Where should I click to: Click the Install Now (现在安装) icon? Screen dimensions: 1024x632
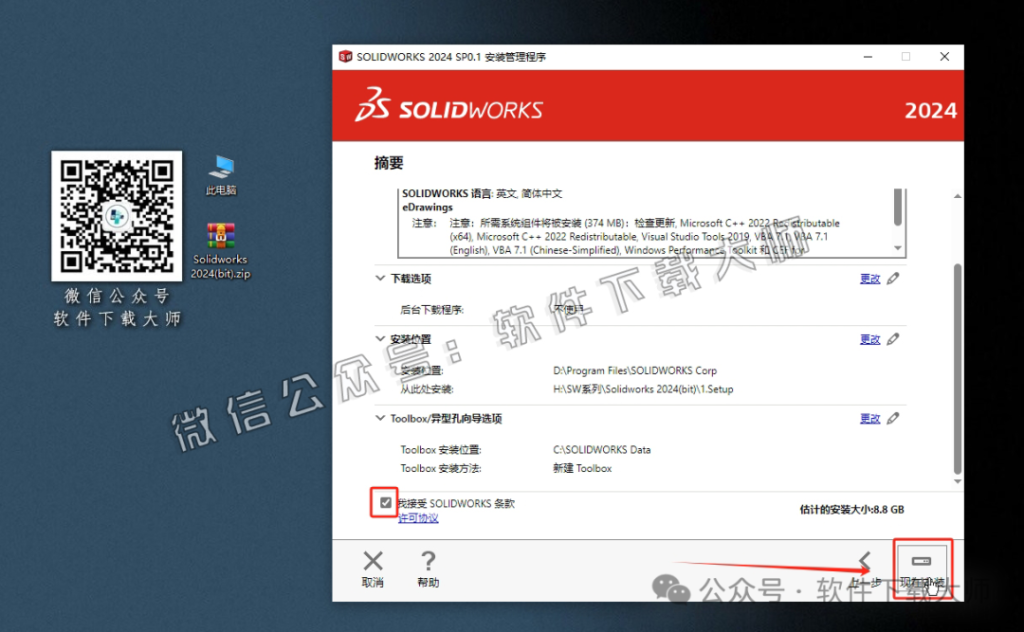pyautogui.click(x=921, y=562)
